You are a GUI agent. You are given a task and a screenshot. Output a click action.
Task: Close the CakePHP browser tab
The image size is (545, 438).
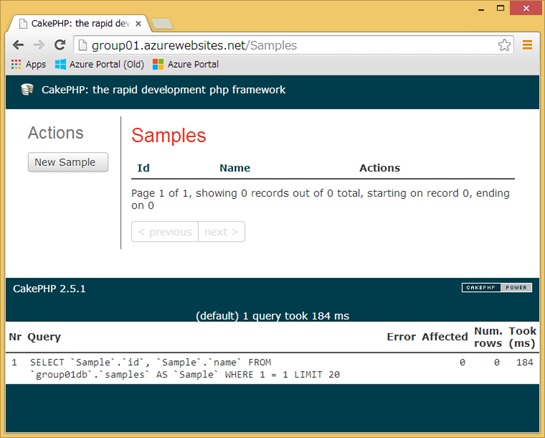(138, 24)
